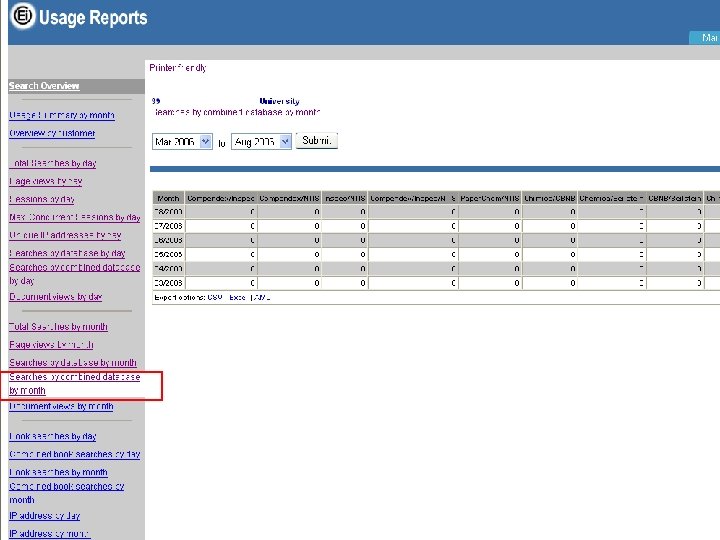Select the 03/2005 month cell

pyautogui.click(x=169, y=283)
